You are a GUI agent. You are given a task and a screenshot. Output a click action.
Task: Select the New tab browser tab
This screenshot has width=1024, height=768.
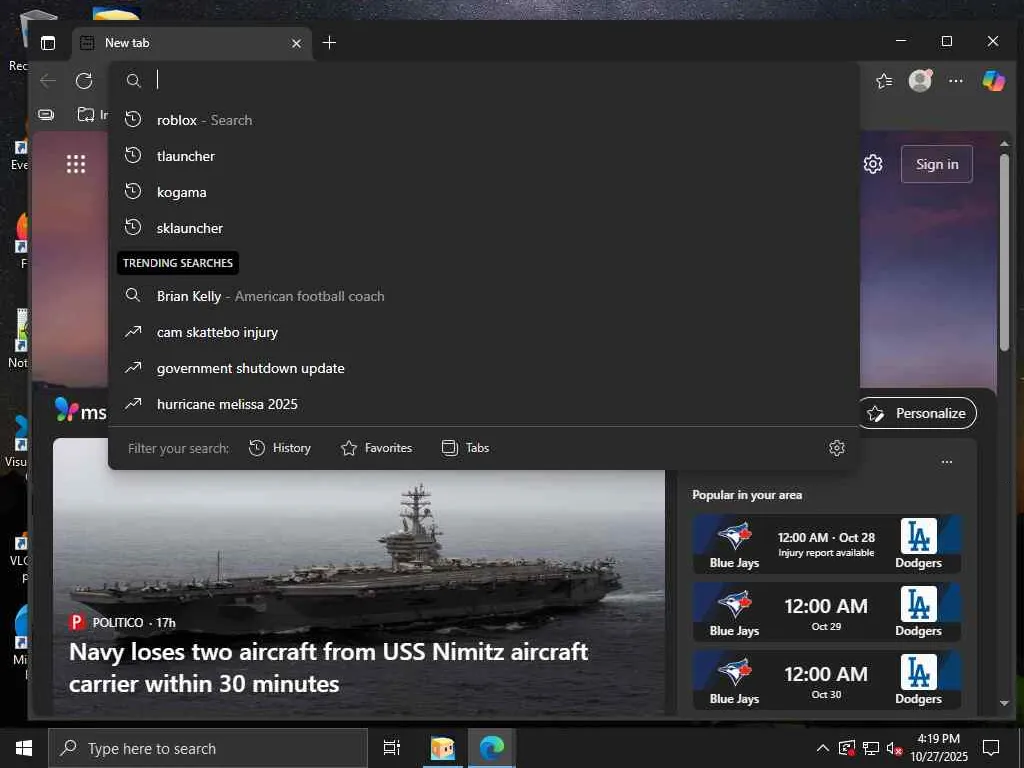tap(192, 43)
